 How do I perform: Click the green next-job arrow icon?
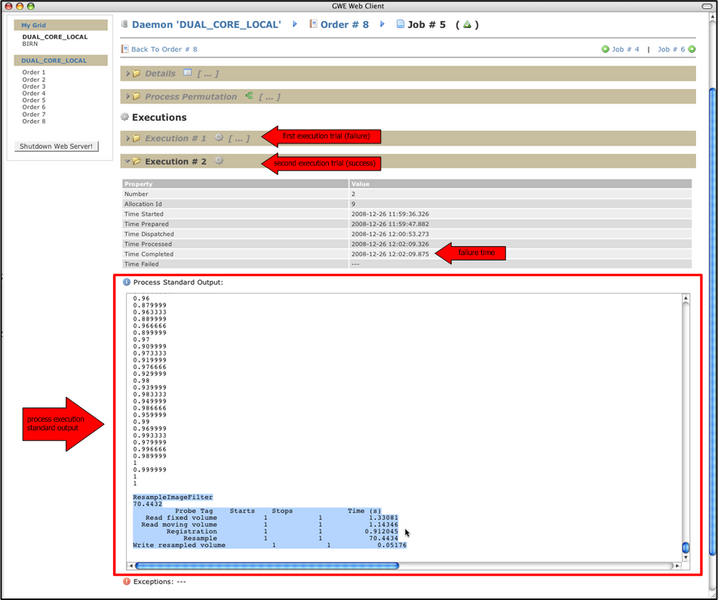(x=692, y=49)
